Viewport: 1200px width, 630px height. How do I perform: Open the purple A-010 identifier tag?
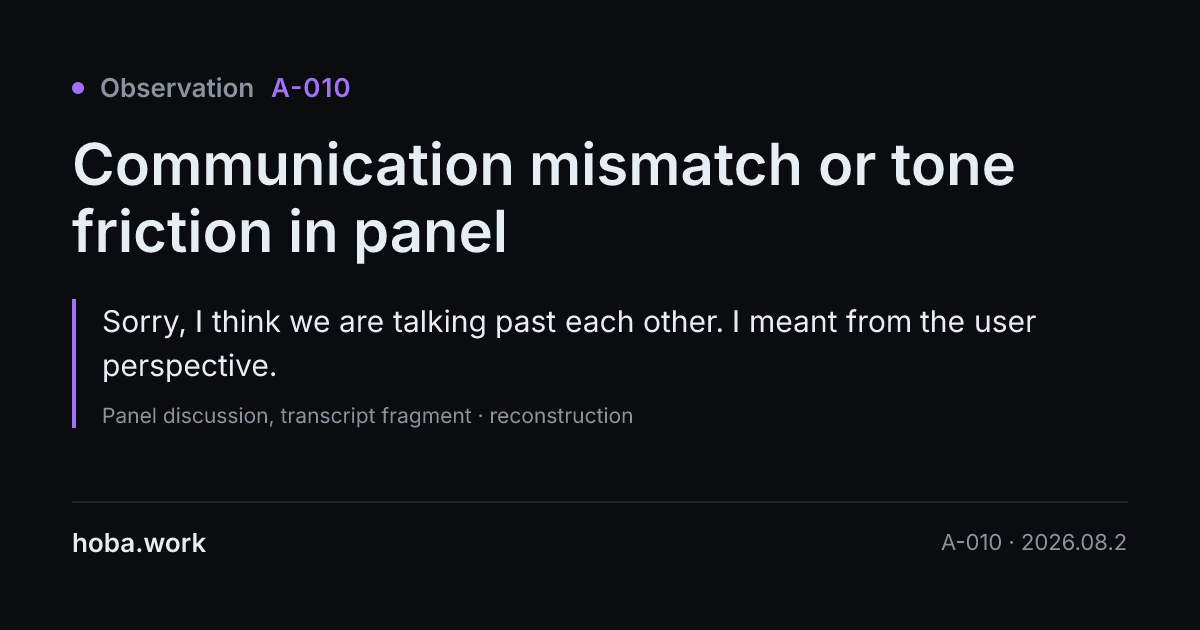click(311, 88)
